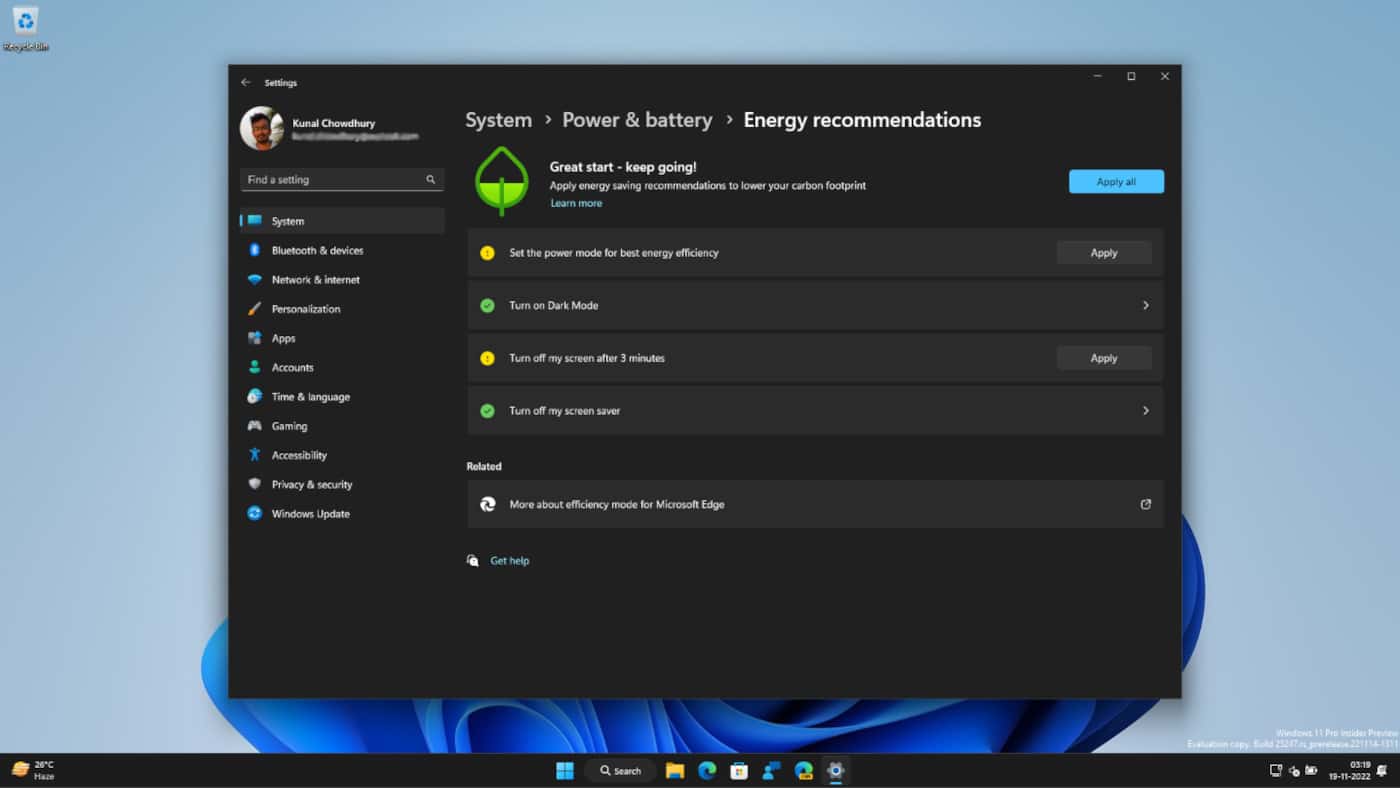Go to the Accounts section

[x=342, y=367]
